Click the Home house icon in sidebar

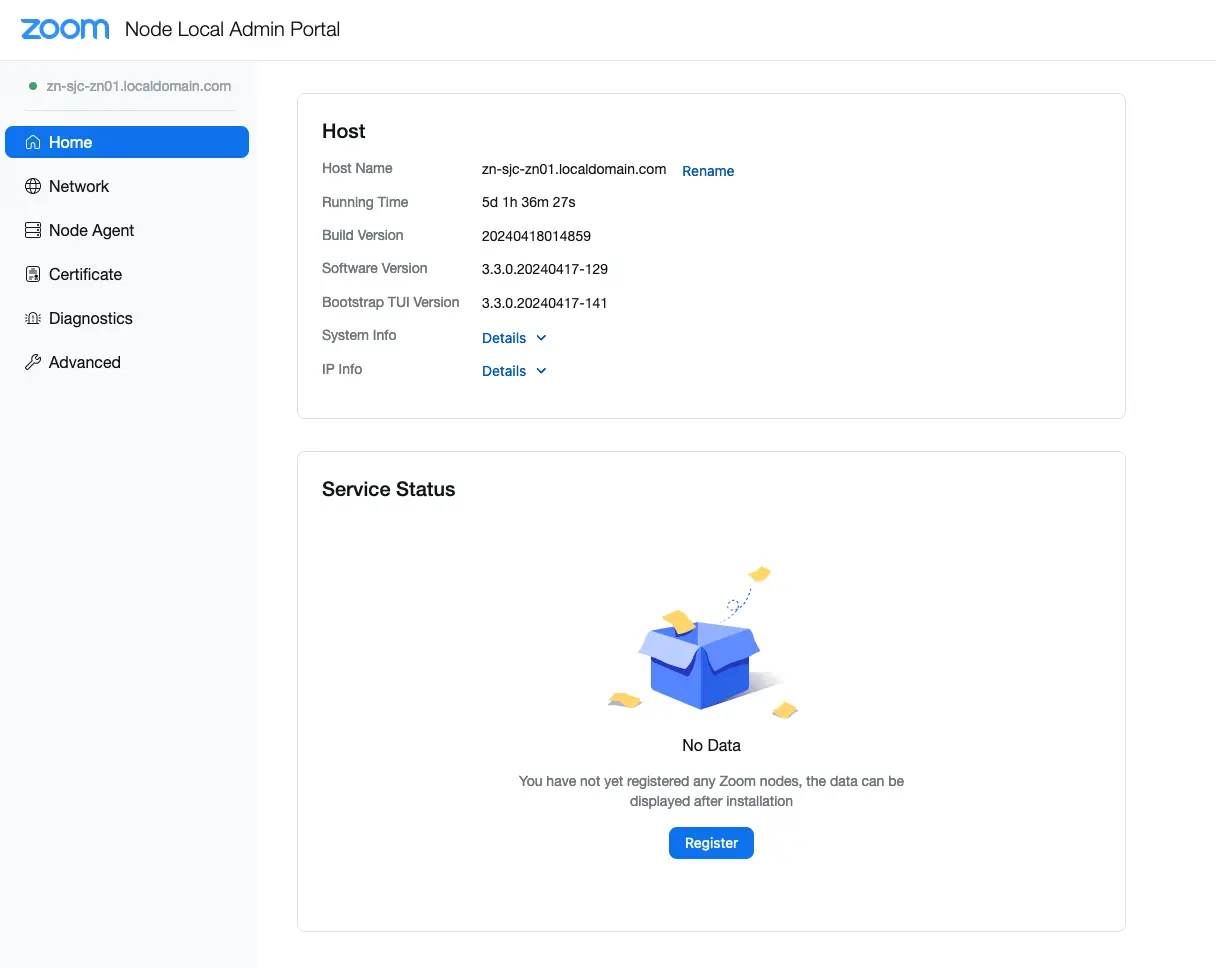click(x=33, y=142)
